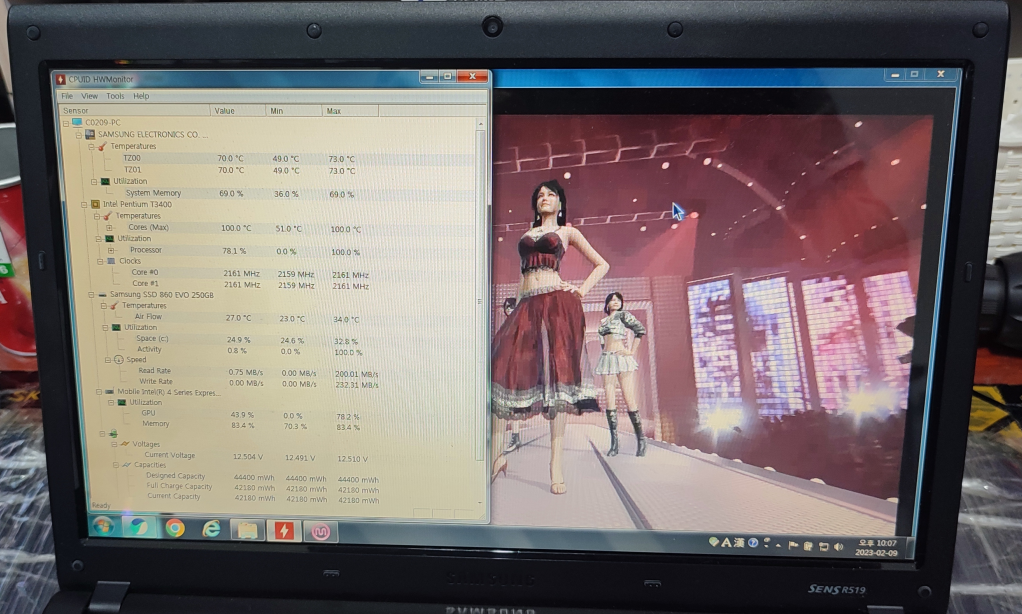The height and width of the screenshot is (614, 1022).
Task: Expand the Processor node under Utilization
Action: click(110, 251)
